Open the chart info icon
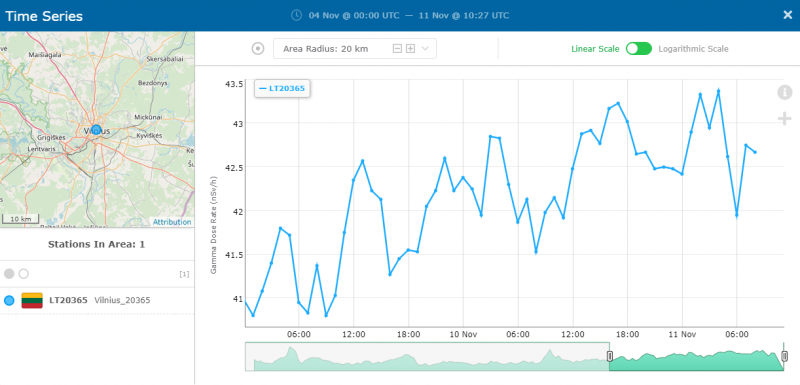This screenshot has height=385, width=800. (784, 92)
